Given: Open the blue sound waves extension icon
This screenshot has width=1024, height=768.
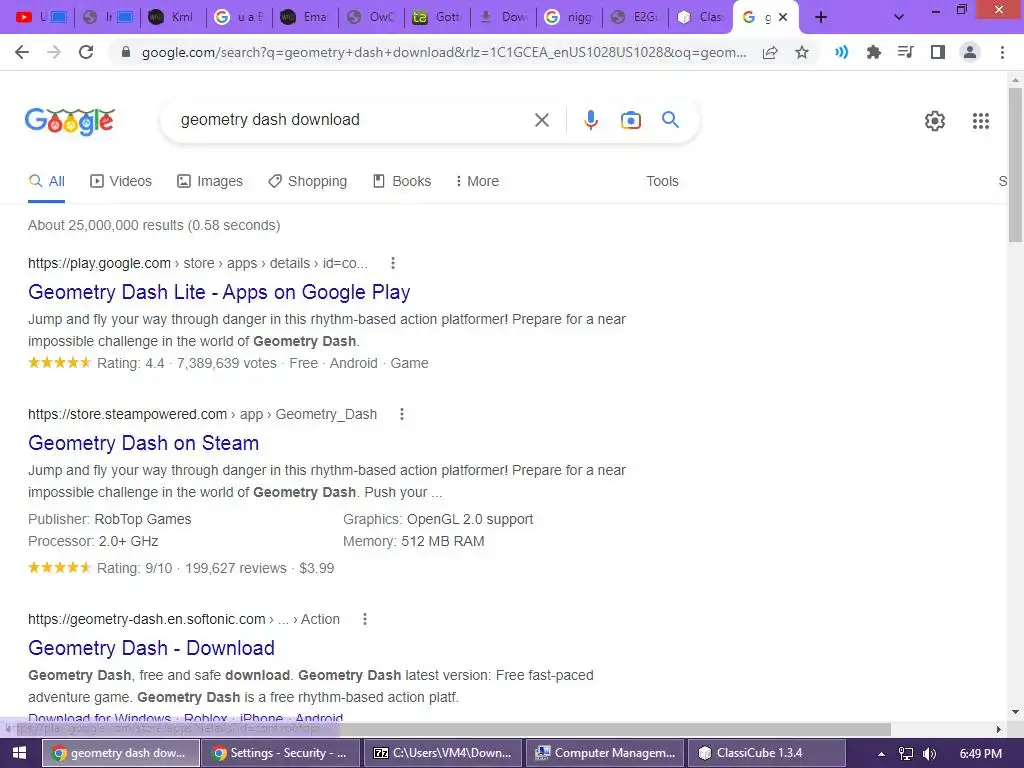Looking at the screenshot, I should point(841,52).
